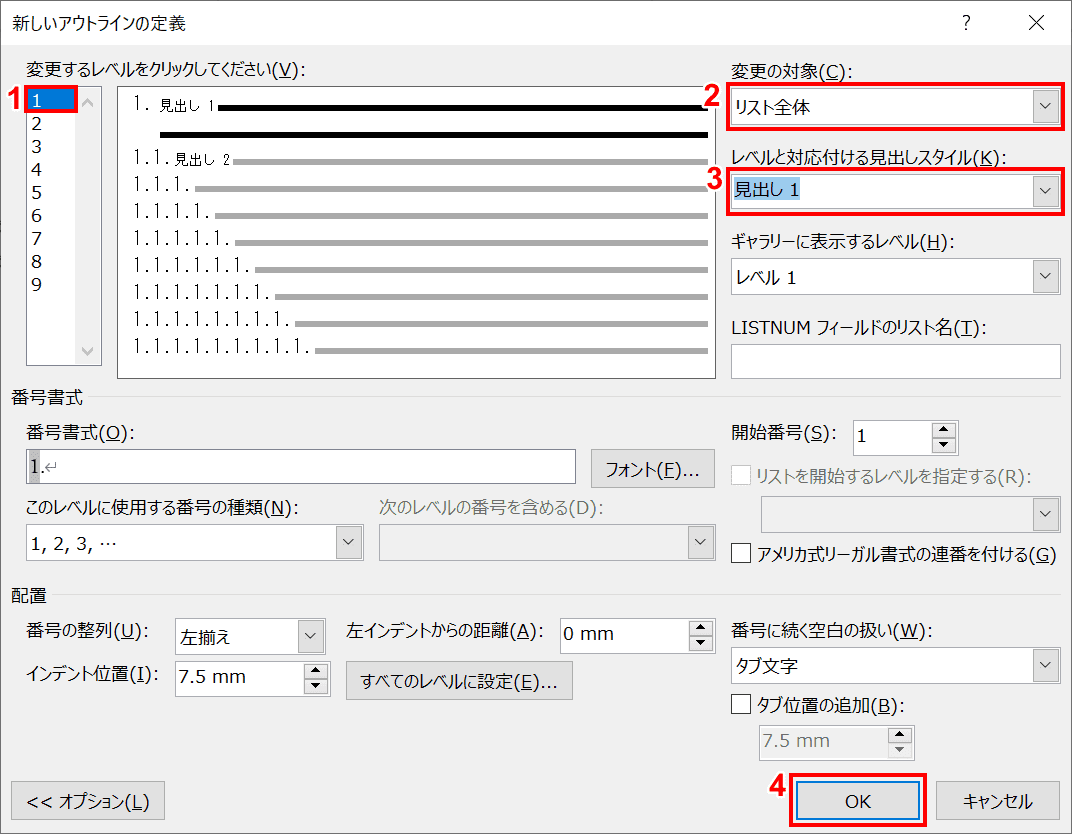This screenshot has height=834, width=1072.
Task: Increase 左インデントからの距離 with up arrow
Action: tap(701, 628)
